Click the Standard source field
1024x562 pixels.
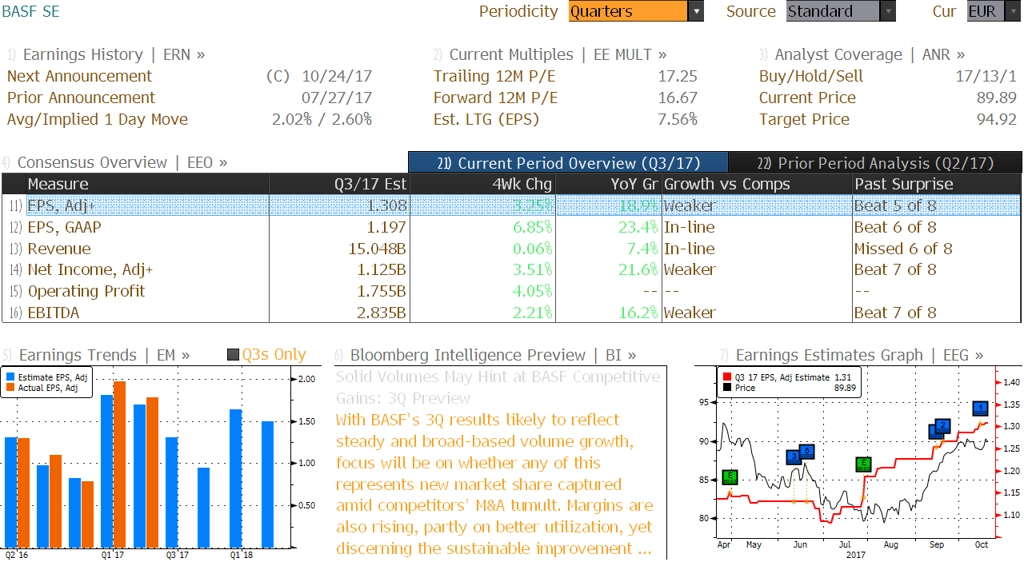click(833, 11)
